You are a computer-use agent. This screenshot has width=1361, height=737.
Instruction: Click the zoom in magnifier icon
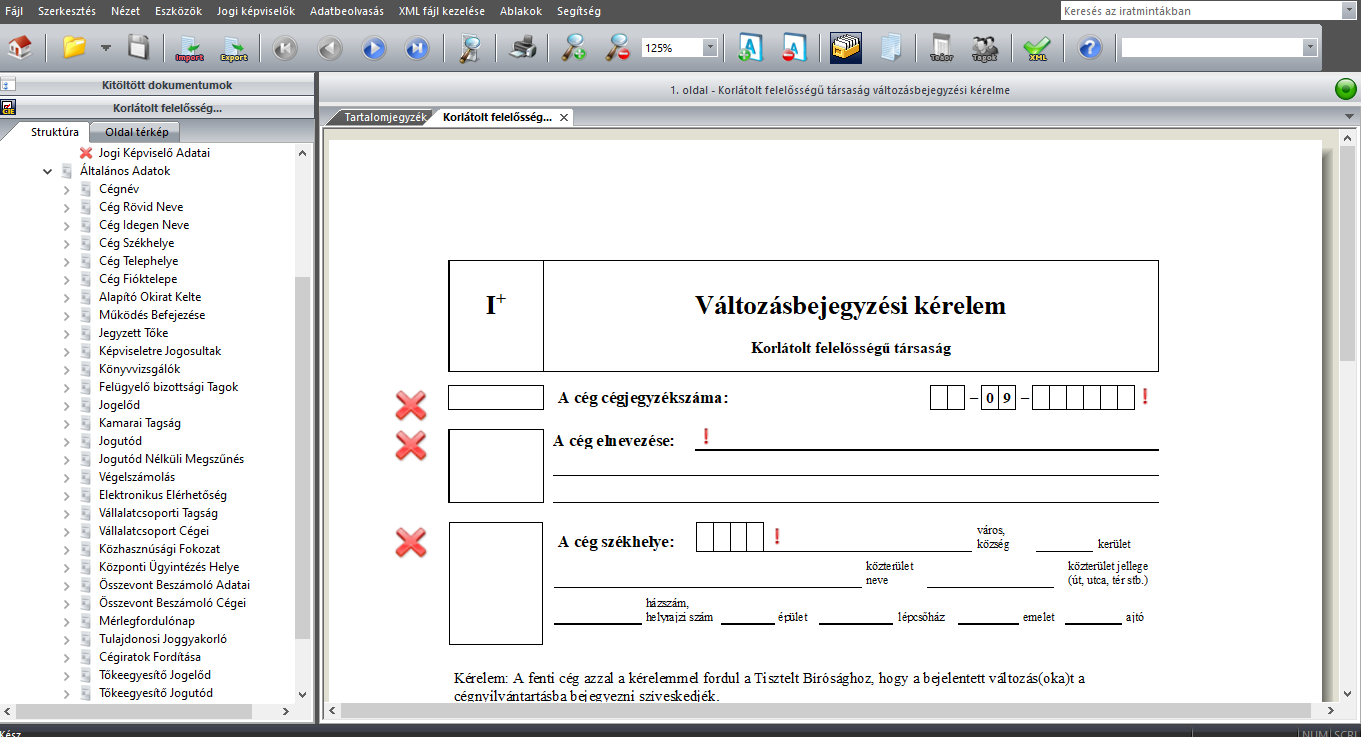point(574,48)
